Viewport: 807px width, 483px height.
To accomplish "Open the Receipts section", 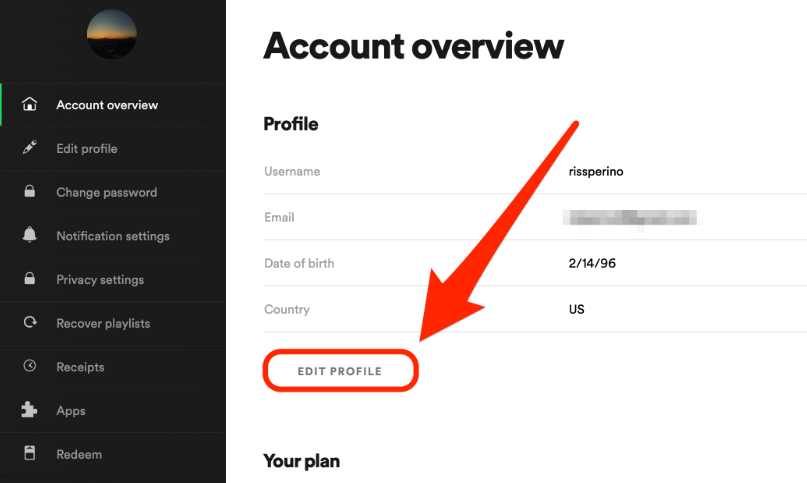I will click(113, 367).
